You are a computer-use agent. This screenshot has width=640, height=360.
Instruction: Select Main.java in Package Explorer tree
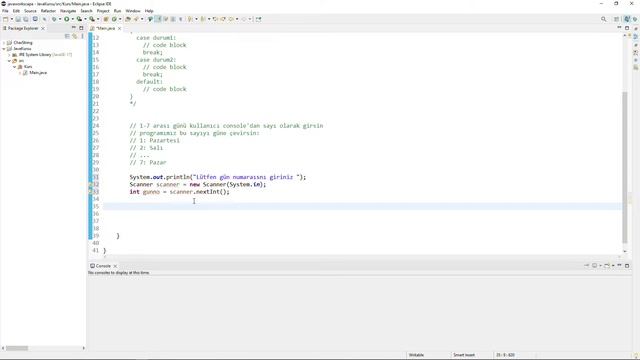pyautogui.click(x=38, y=73)
